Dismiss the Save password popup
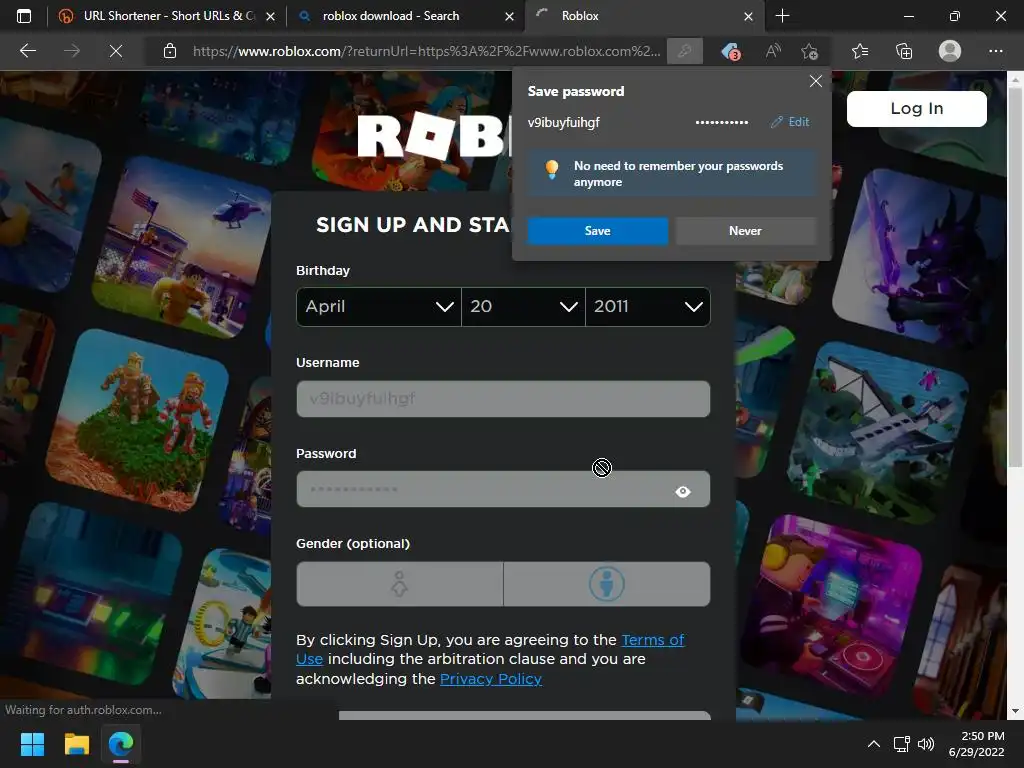The width and height of the screenshot is (1024, 768). click(816, 81)
